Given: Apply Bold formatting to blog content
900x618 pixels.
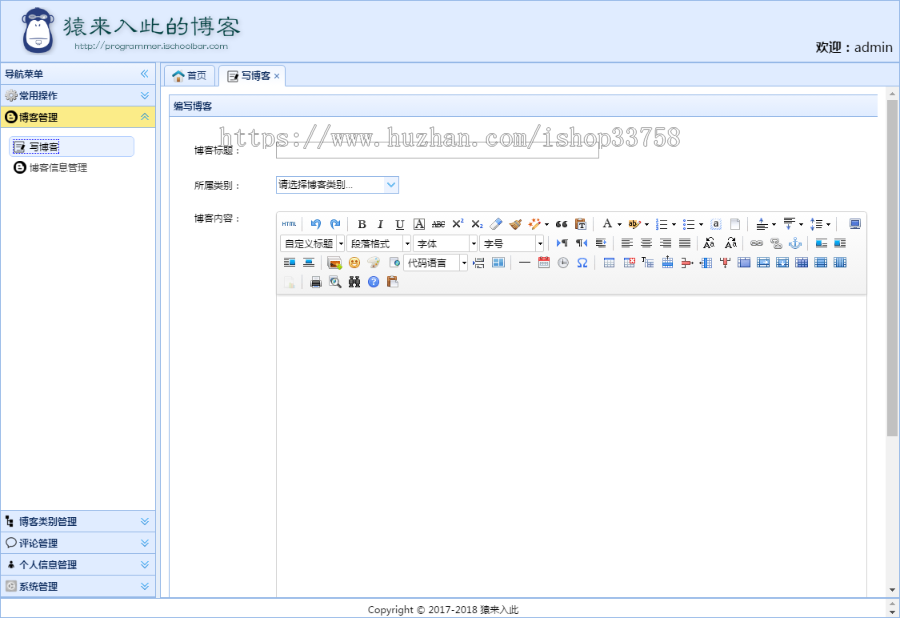Looking at the screenshot, I should tap(360, 224).
